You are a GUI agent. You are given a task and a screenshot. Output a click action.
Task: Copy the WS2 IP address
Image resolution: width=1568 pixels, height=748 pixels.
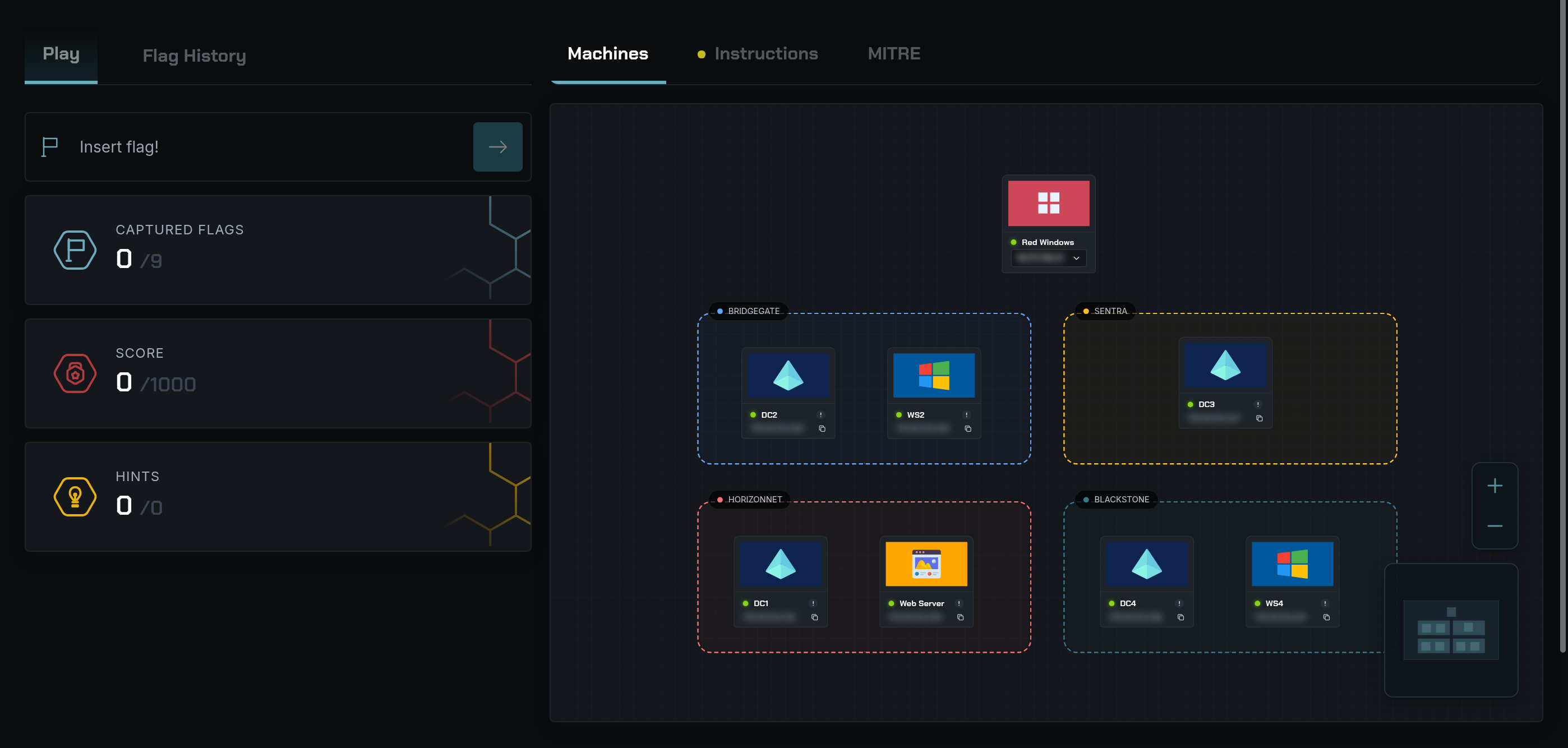(968, 429)
